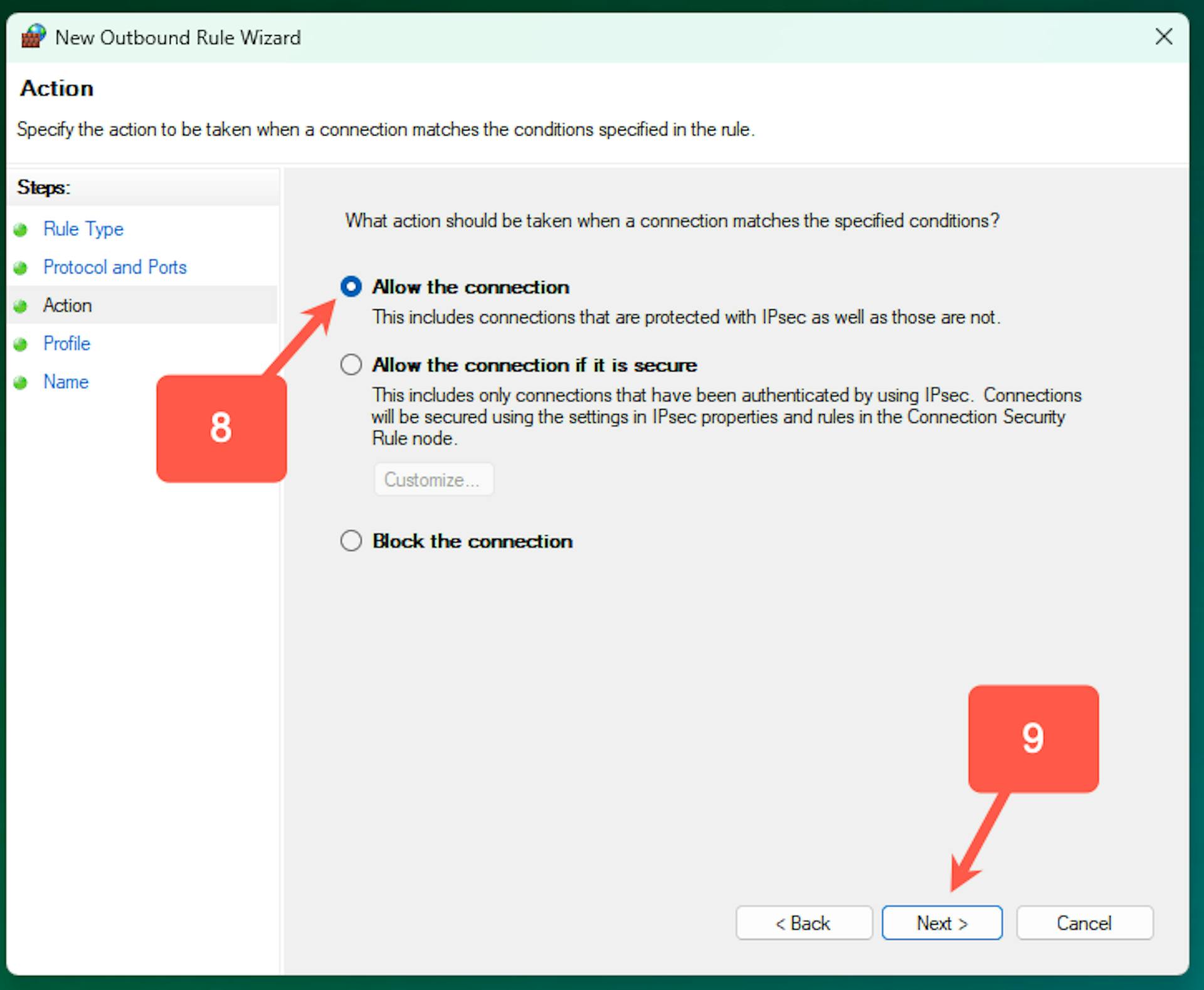Viewport: 1204px width, 990px height.
Task: Select Allow the connection radio button
Action: pos(351,287)
